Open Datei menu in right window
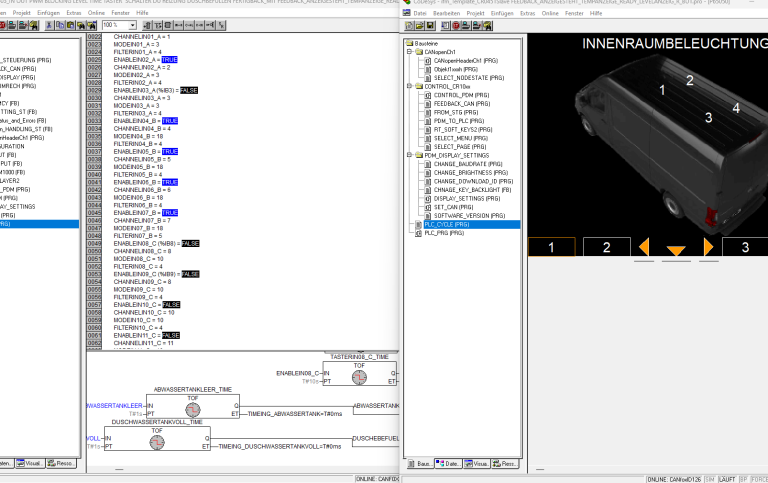Image resolution: width=768 pixels, height=483 pixels. 420,13
